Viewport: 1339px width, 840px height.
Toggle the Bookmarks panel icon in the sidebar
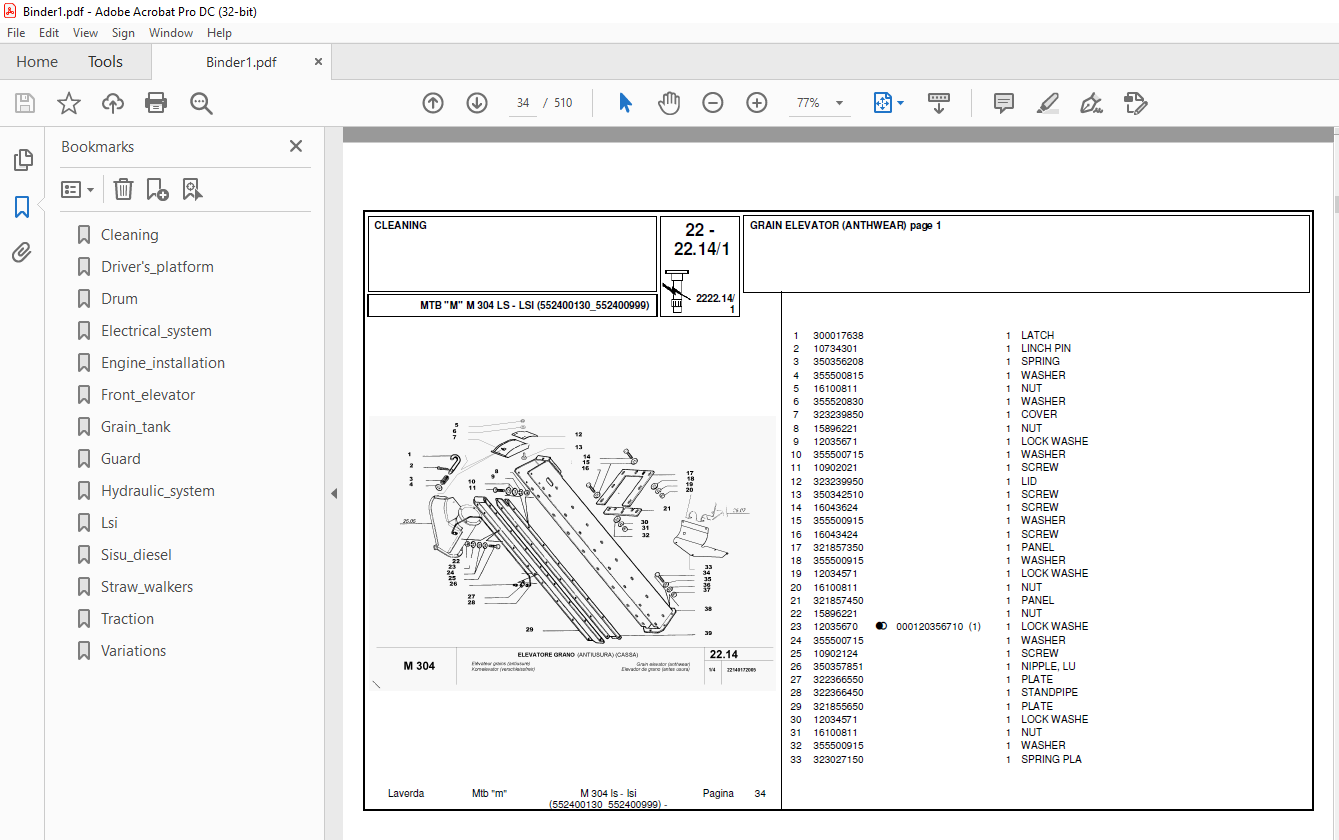(x=22, y=207)
